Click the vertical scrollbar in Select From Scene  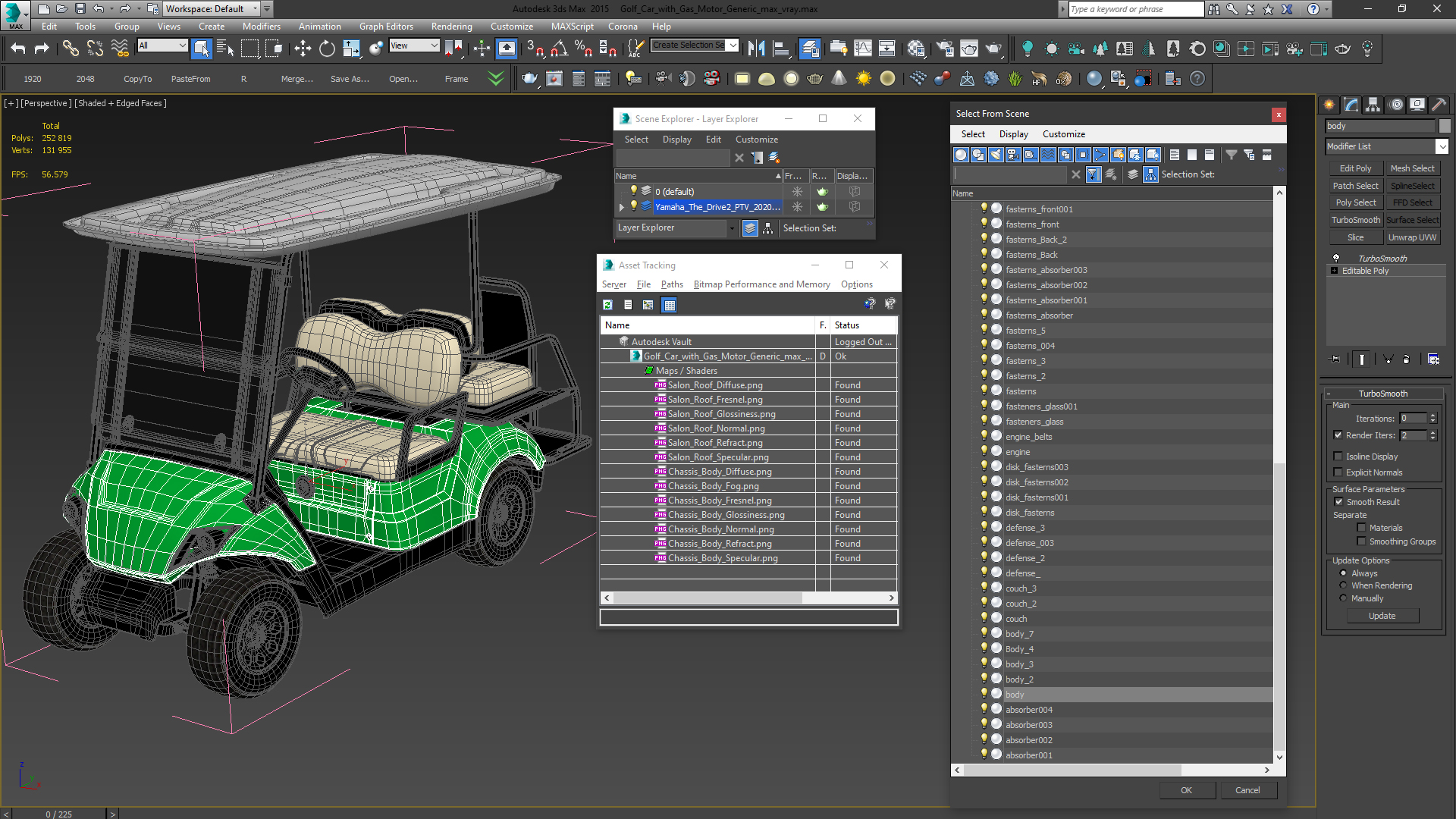[1279, 607]
